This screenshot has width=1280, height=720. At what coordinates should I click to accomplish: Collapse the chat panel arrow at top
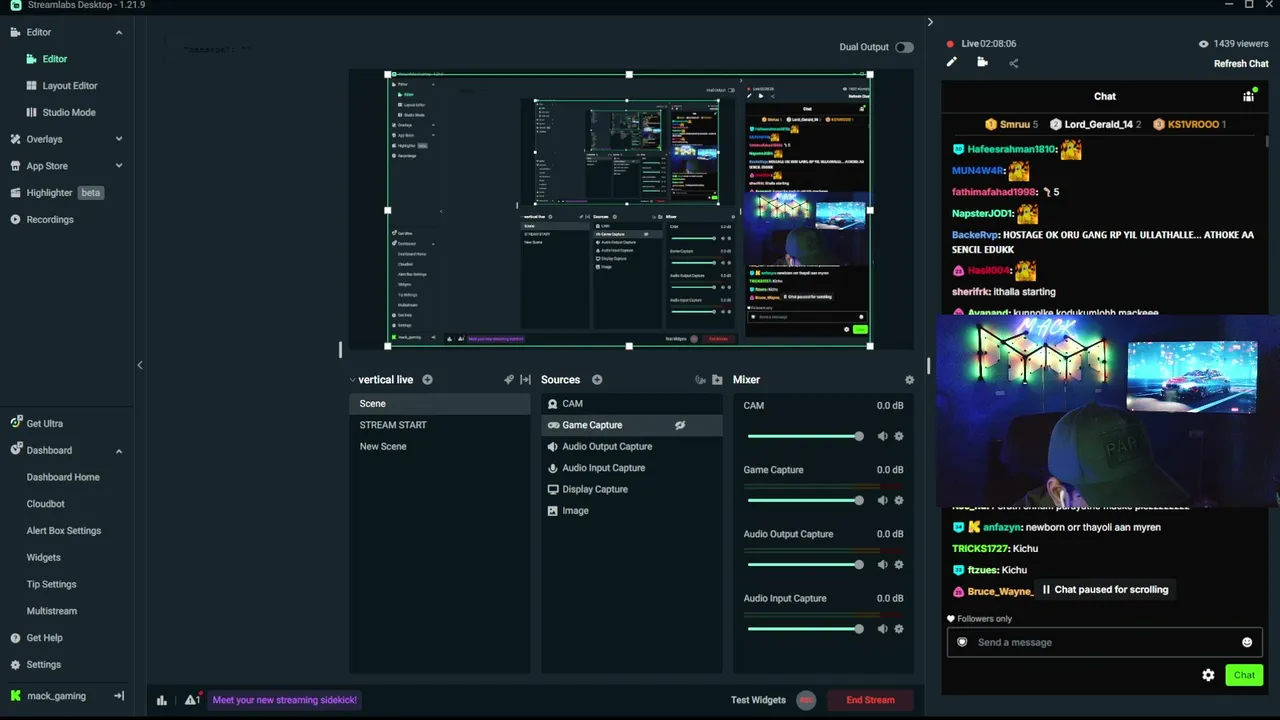click(930, 22)
